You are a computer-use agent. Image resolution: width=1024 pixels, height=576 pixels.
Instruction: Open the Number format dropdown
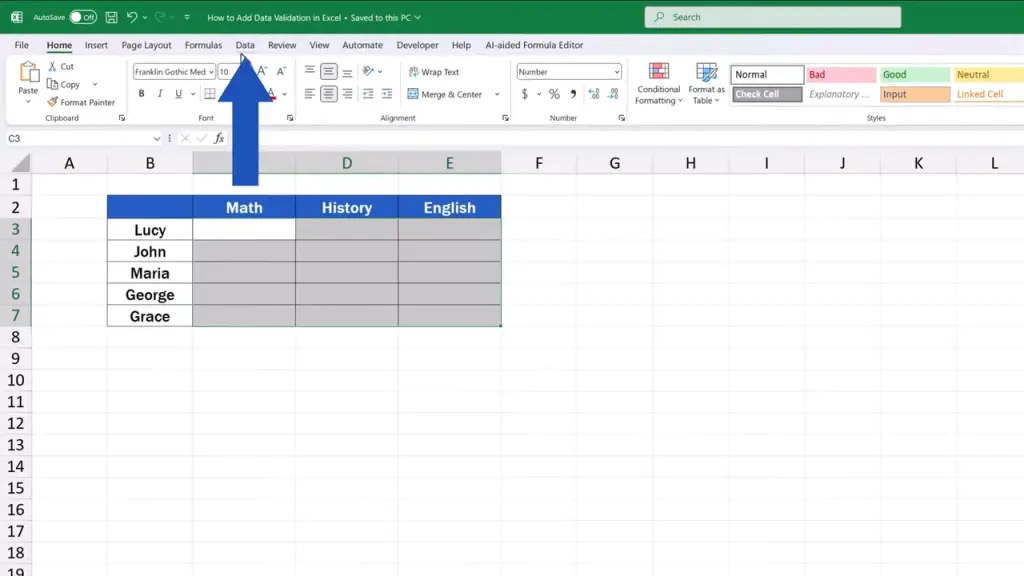pyautogui.click(x=616, y=72)
